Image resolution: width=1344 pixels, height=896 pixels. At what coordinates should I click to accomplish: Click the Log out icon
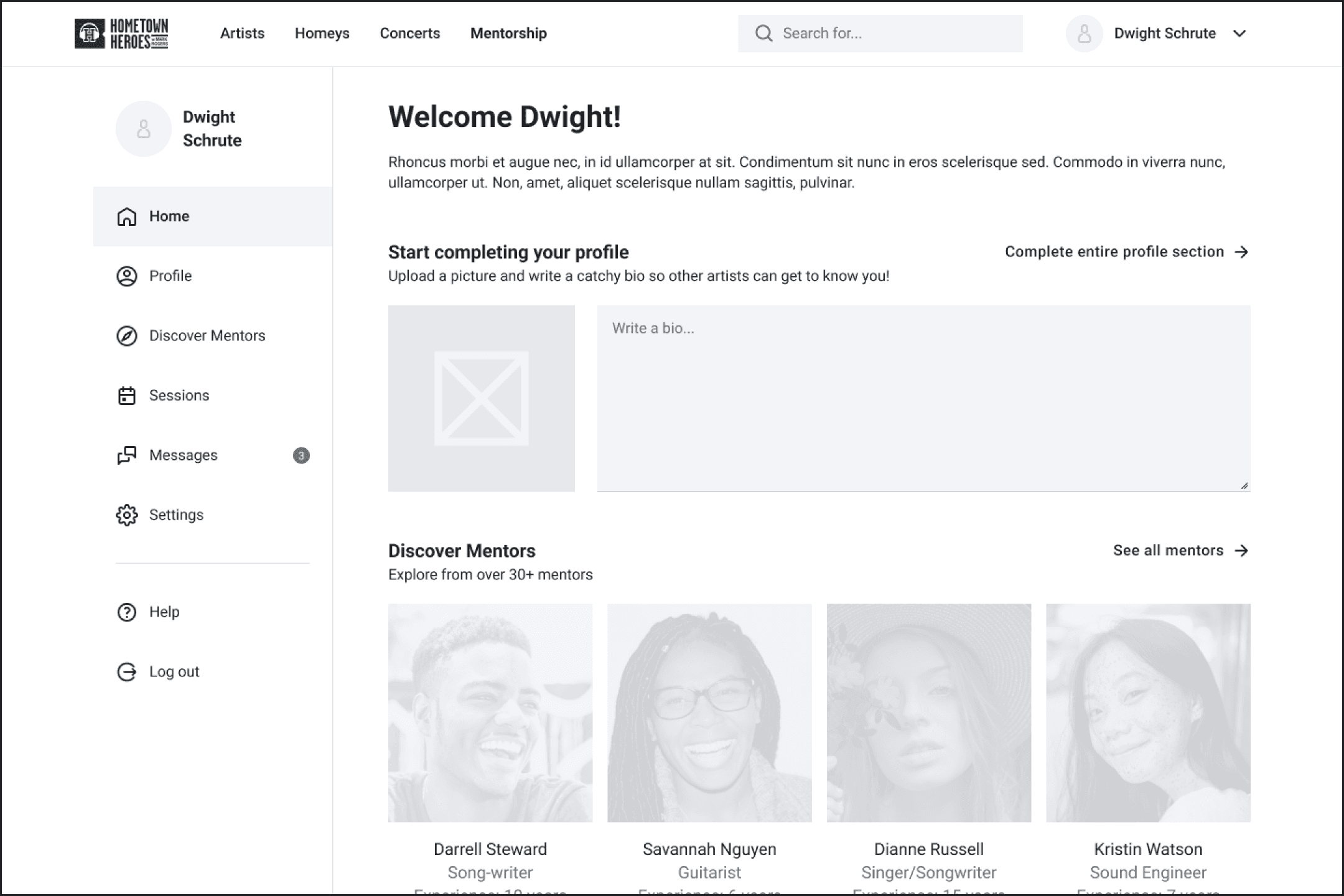[127, 672]
